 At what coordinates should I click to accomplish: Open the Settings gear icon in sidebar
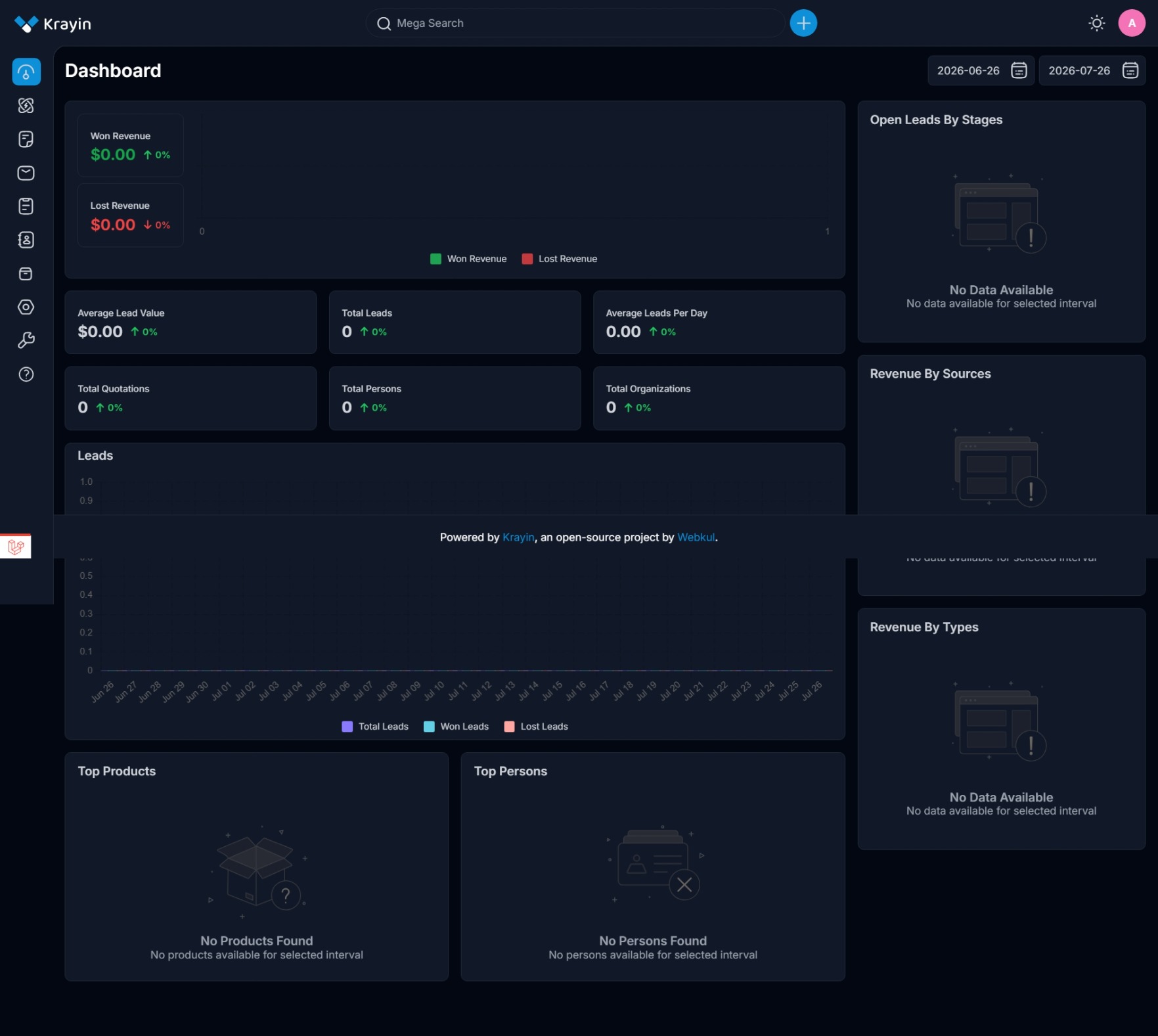tap(26, 307)
